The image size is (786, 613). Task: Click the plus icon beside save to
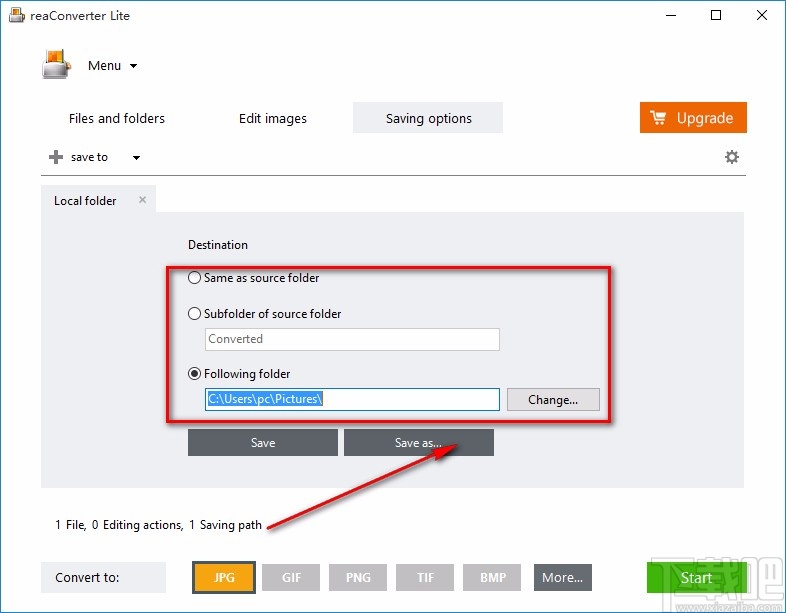[56, 157]
